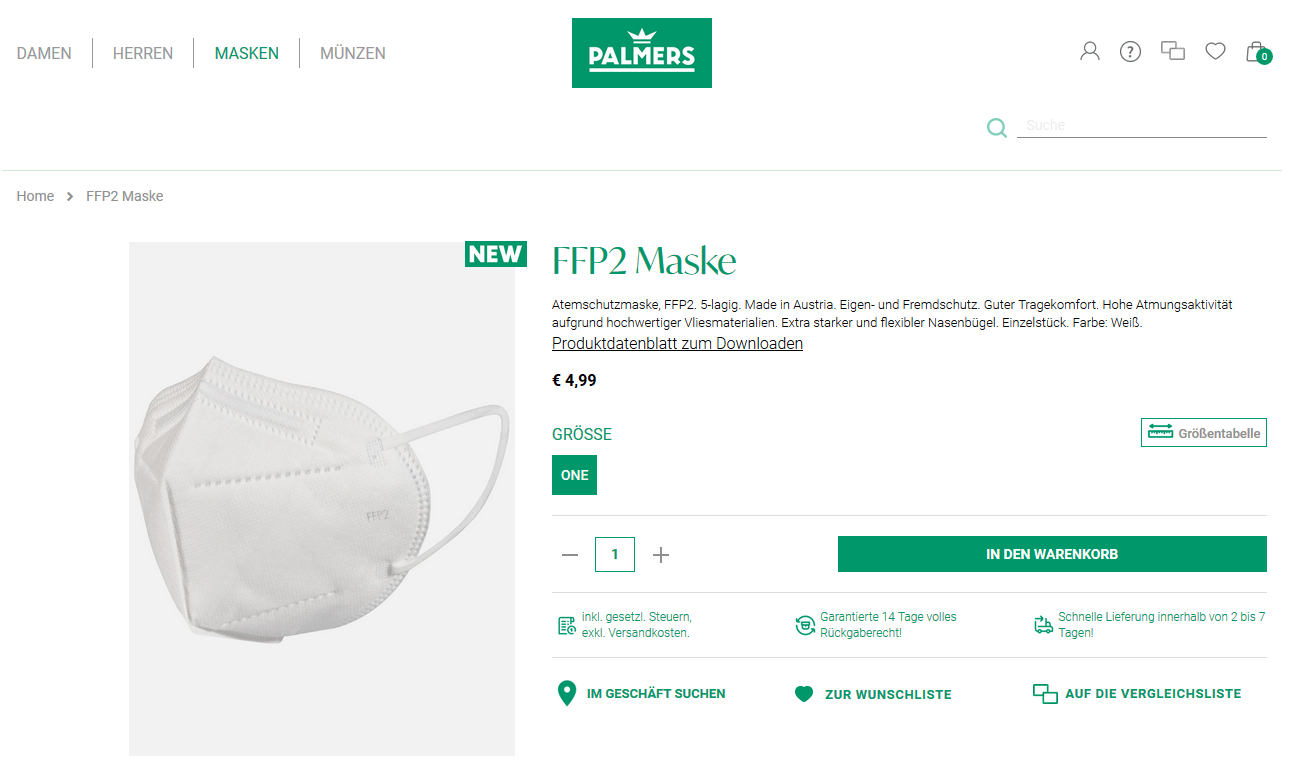
Task: Open the Größentabelle size chart
Action: coord(1204,432)
